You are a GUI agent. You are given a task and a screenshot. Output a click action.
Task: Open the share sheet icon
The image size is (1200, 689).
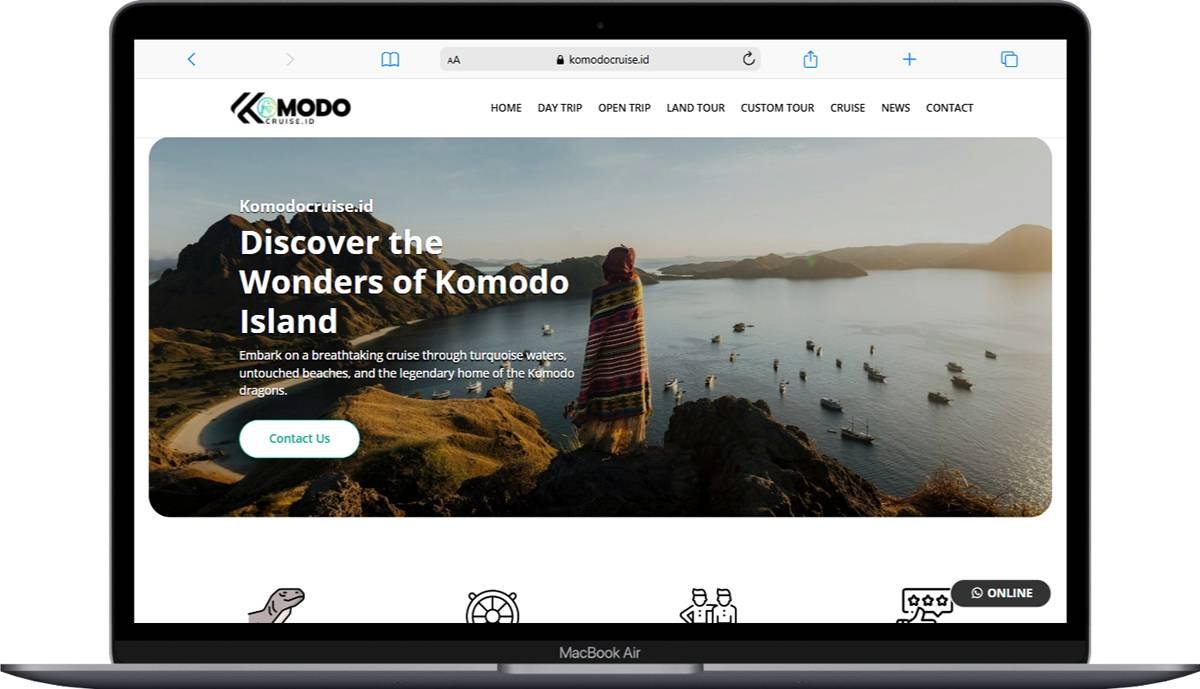[810, 59]
